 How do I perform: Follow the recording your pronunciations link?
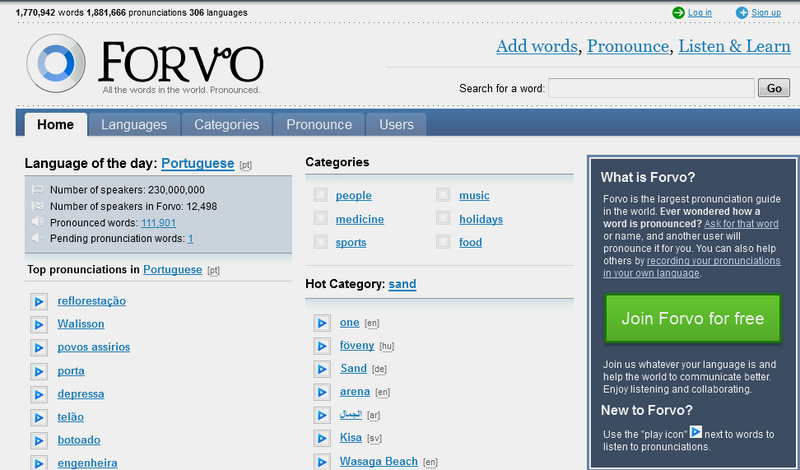(x=692, y=267)
